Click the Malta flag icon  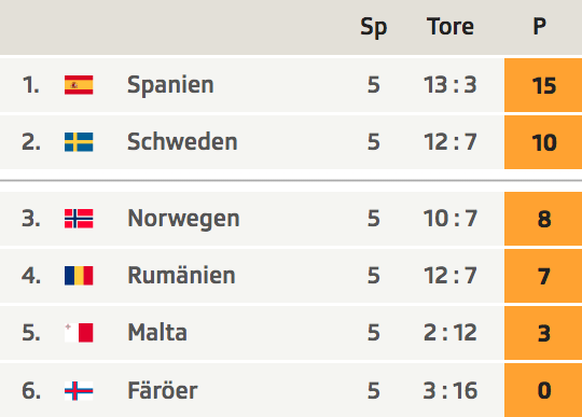pyautogui.click(x=79, y=332)
